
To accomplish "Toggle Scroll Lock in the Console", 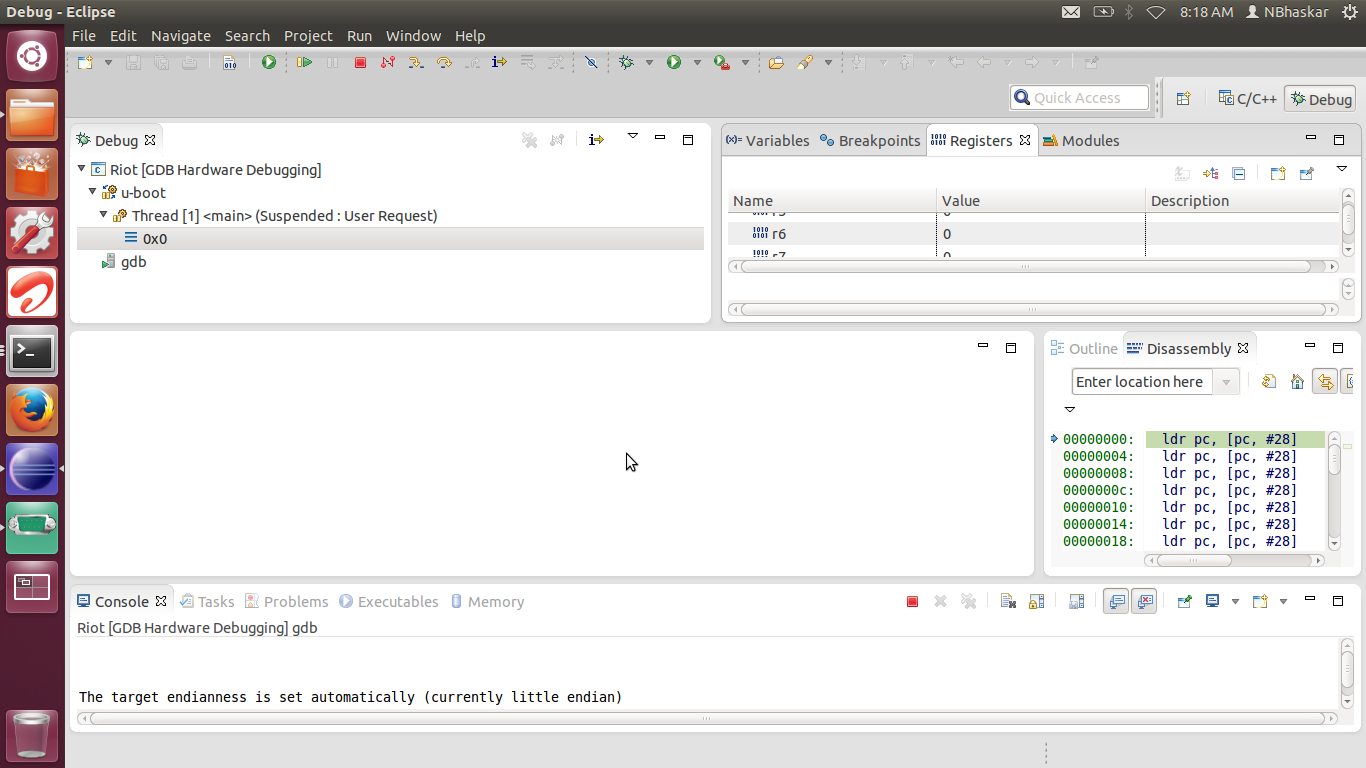I will point(1036,602).
